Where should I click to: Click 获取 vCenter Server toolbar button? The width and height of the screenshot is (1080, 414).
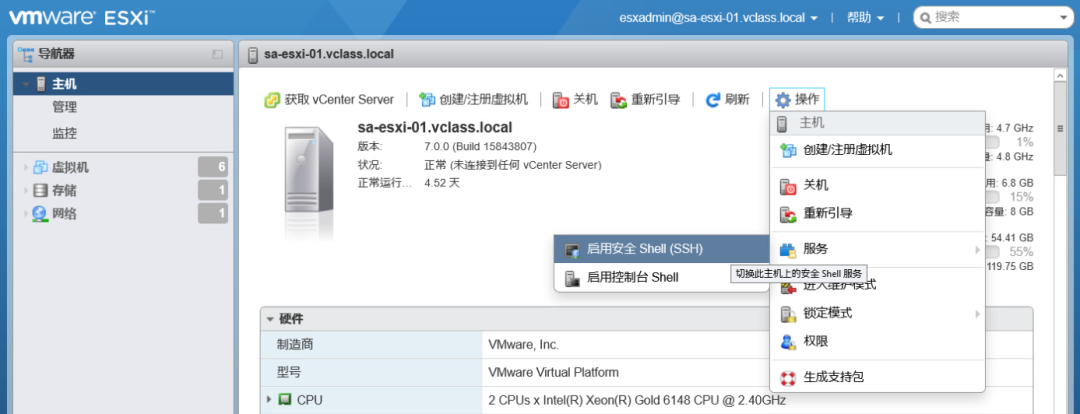point(329,100)
